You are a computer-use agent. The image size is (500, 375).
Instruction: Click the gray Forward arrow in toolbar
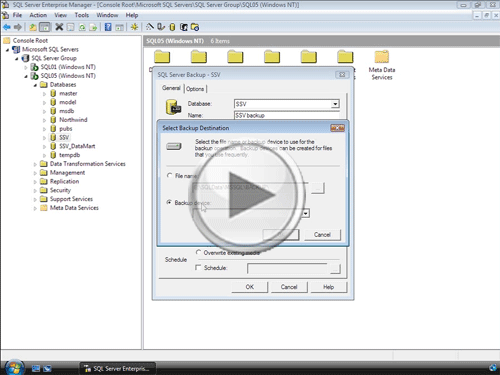[x=18, y=27]
